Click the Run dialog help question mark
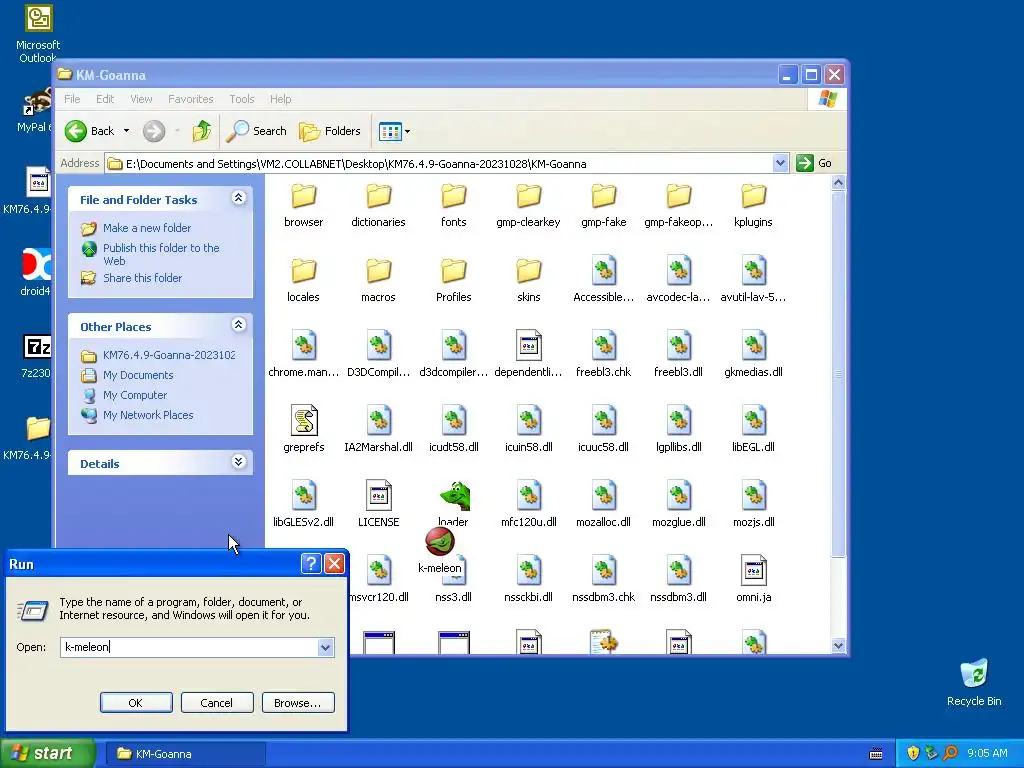Screen dimensions: 1024x768 pos(311,564)
